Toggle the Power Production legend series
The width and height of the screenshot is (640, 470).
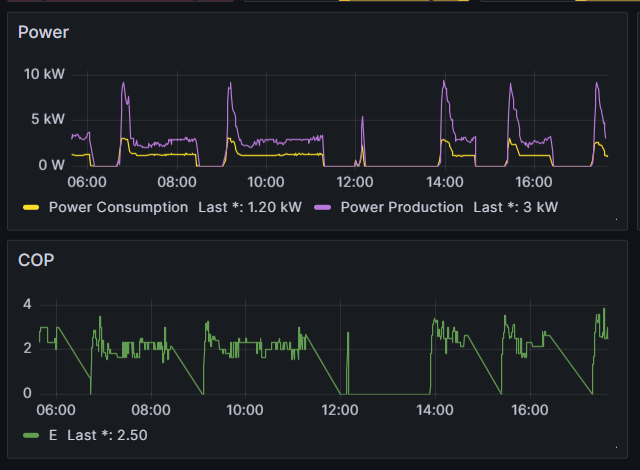pos(402,207)
